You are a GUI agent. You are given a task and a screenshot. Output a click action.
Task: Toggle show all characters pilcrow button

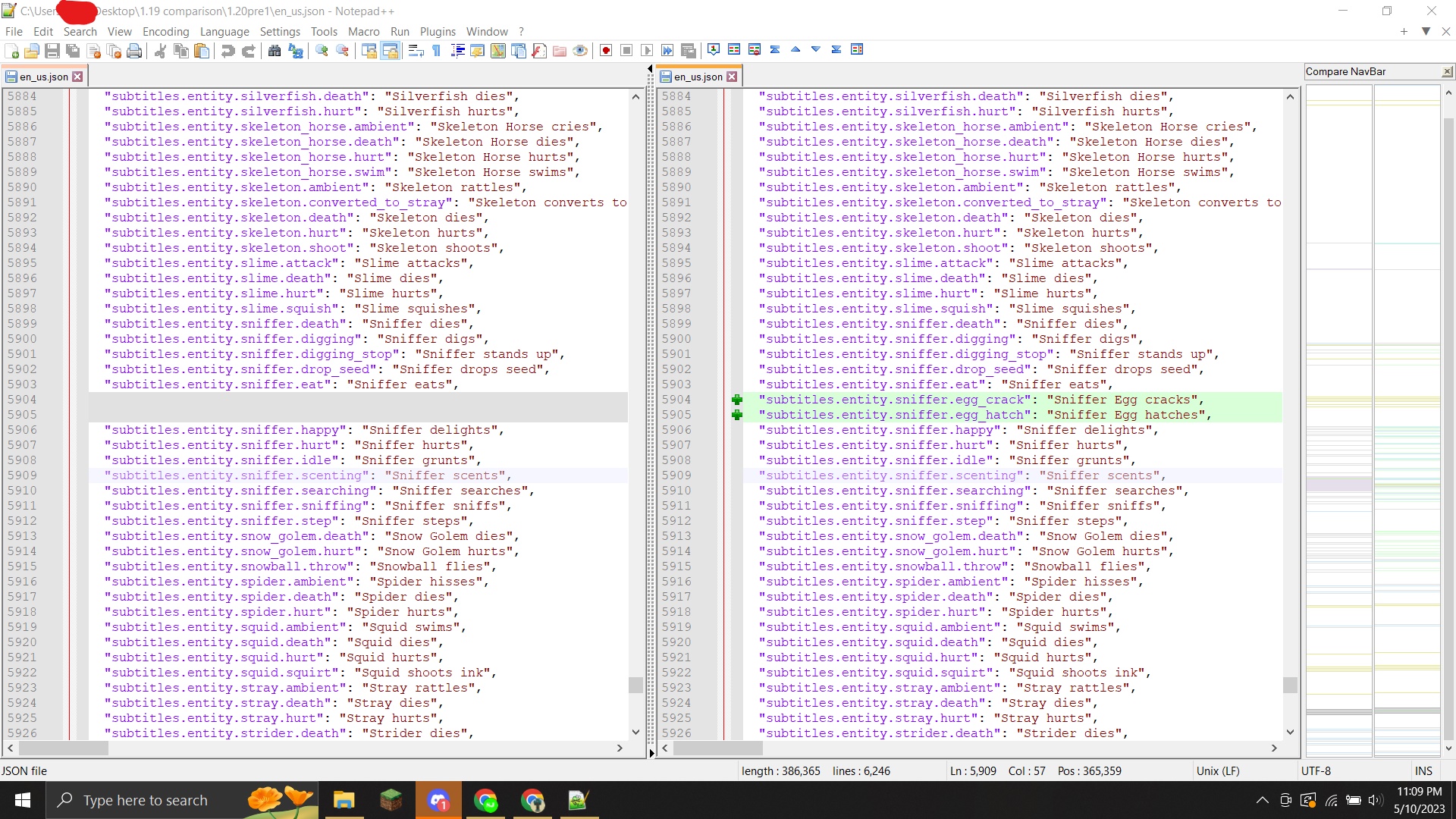(437, 51)
